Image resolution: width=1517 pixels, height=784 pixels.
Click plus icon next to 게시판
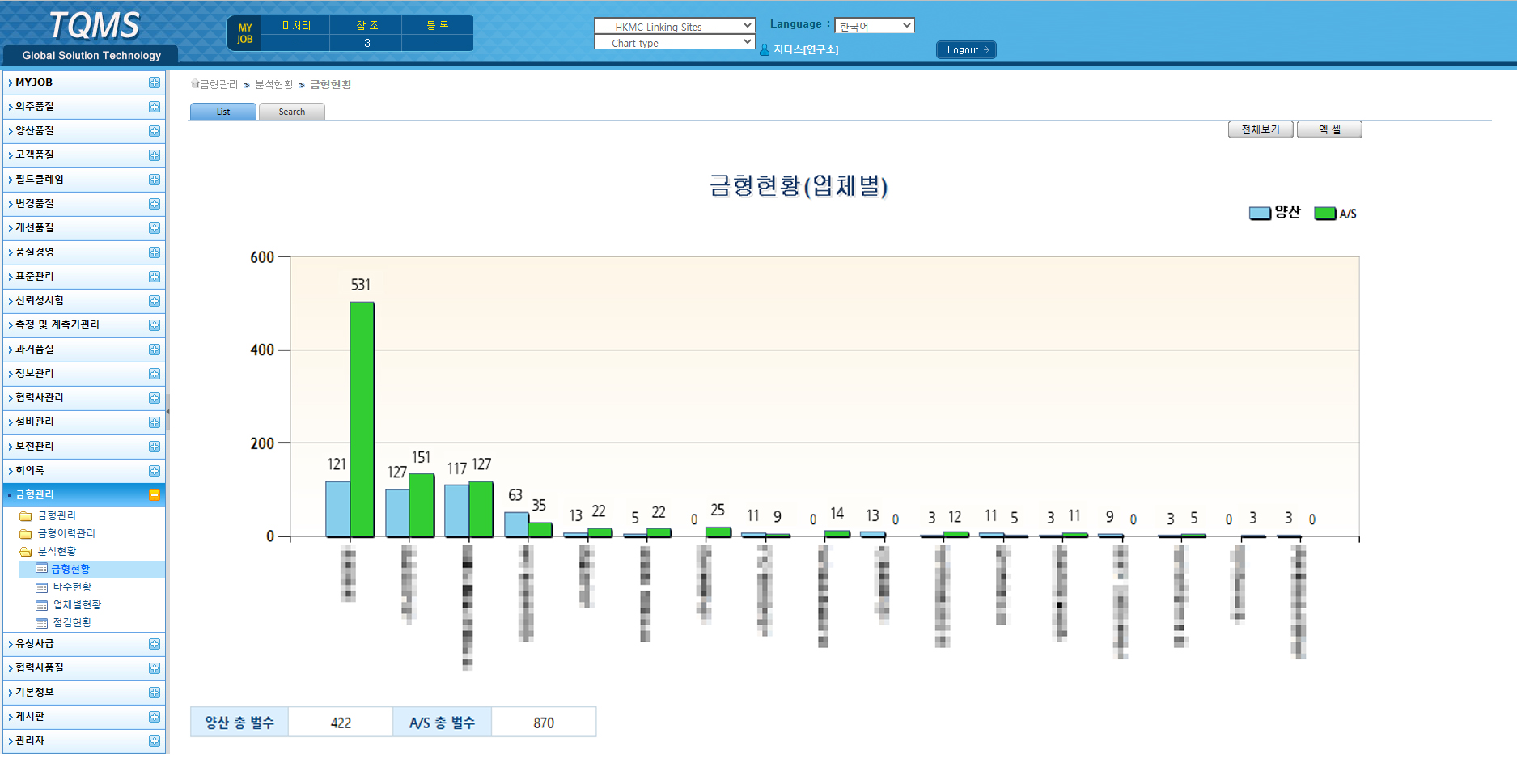tap(155, 717)
